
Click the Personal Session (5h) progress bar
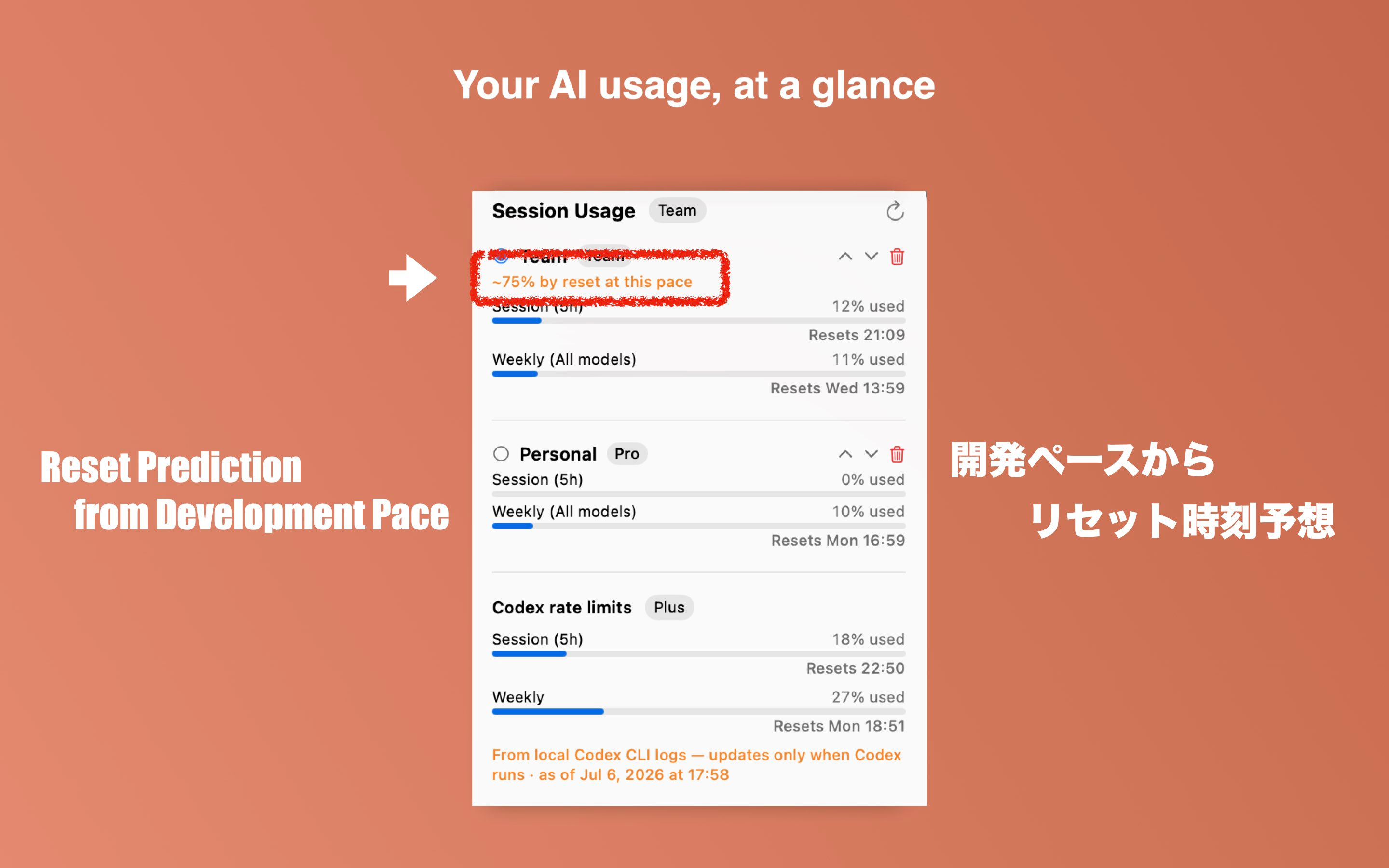coord(698,494)
